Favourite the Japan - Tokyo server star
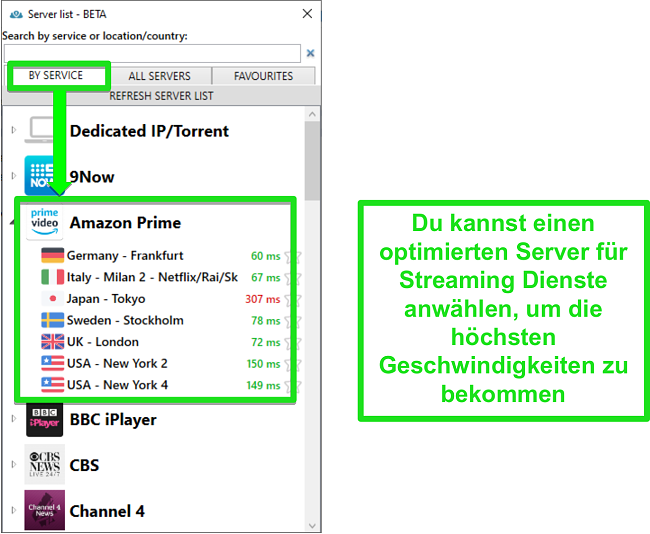Screen dimensions: 650x534 293,300
